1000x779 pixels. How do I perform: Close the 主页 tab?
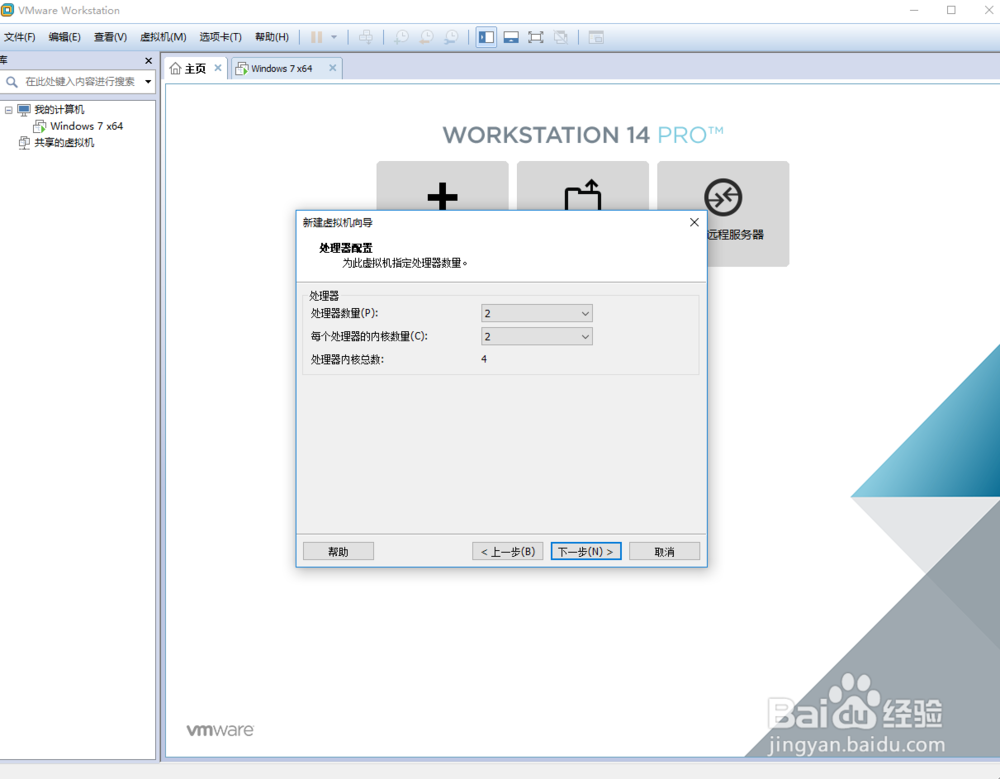coord(218,68)
